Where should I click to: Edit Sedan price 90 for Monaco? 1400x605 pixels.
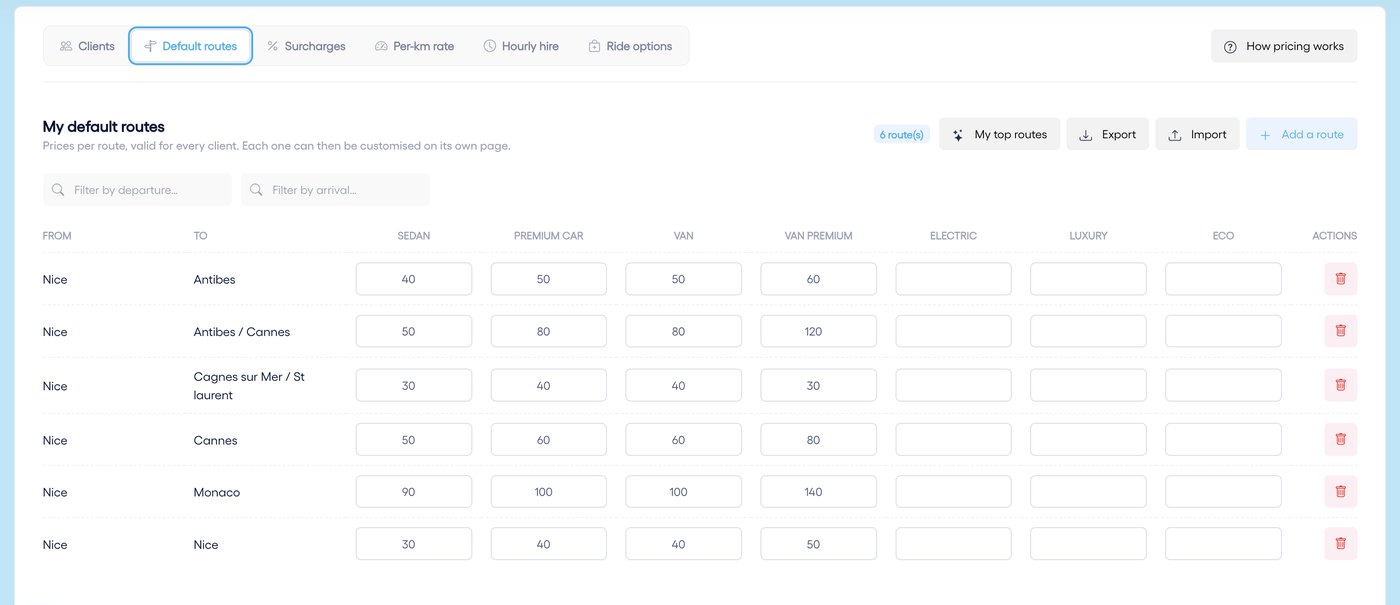(414, 491)
